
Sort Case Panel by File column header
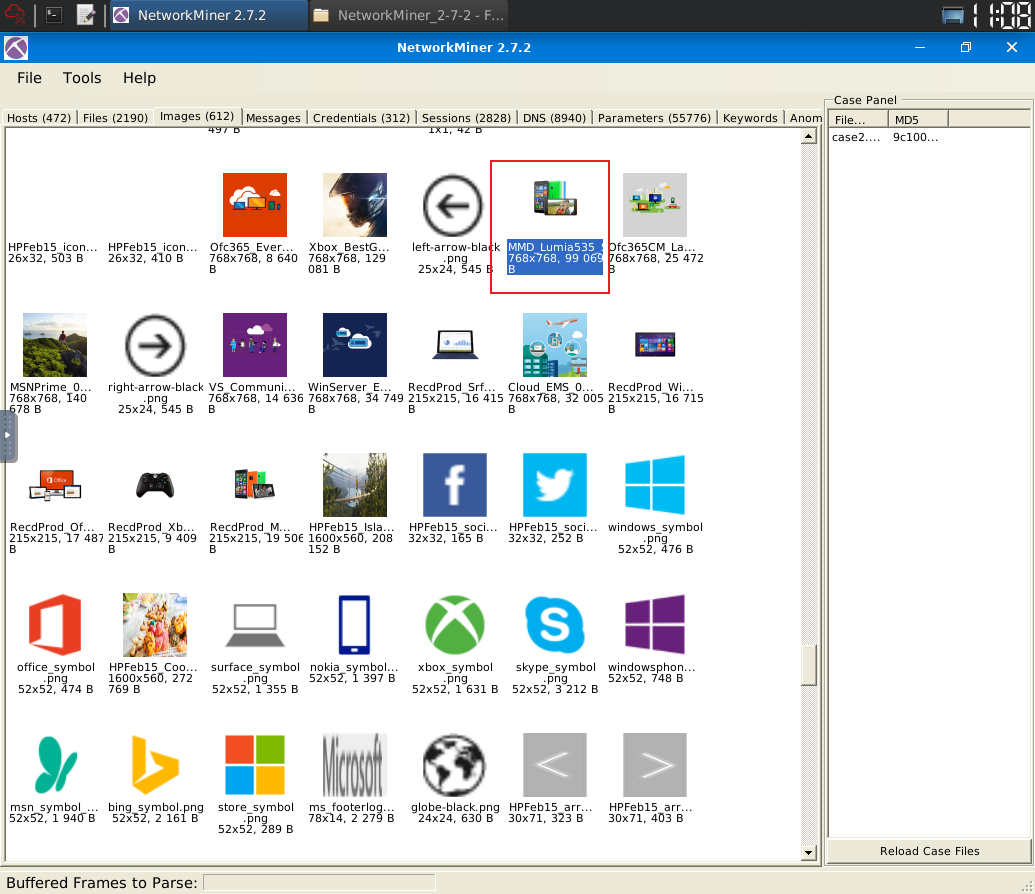pyautogui.click(x=858, y=120)
